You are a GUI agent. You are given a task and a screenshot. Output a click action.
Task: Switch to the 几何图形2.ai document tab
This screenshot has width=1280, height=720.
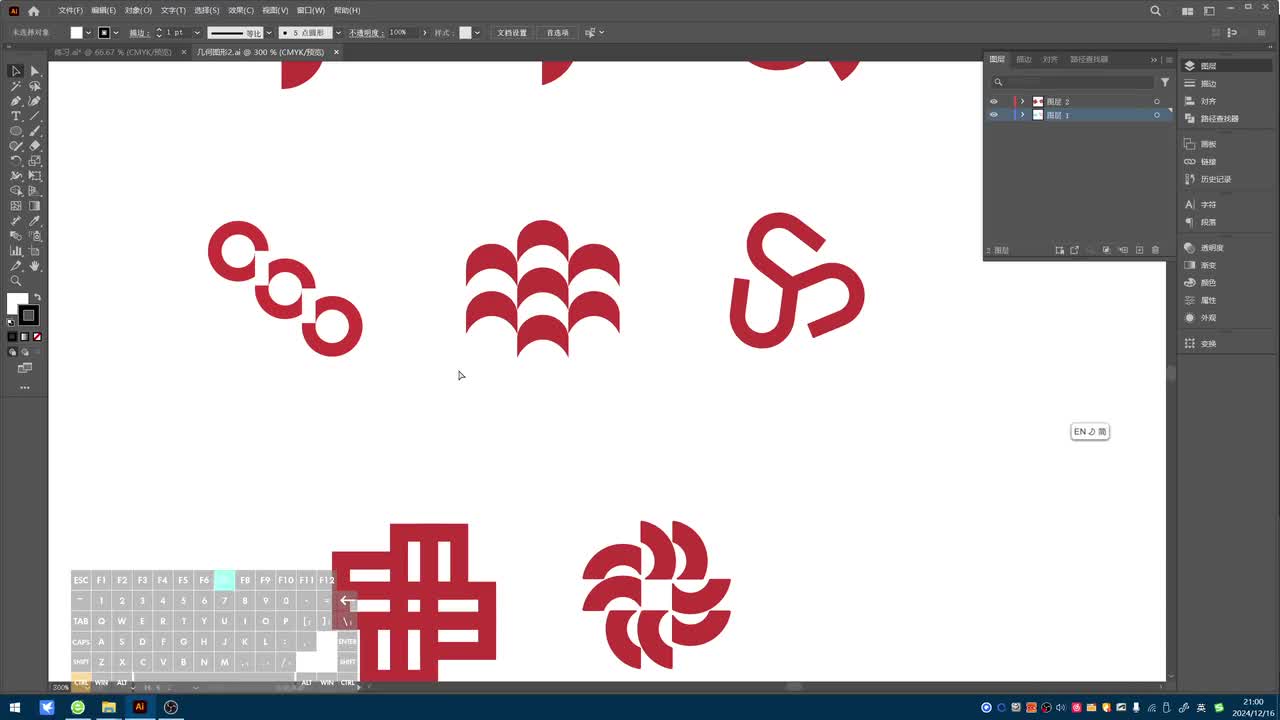(260, 52)
